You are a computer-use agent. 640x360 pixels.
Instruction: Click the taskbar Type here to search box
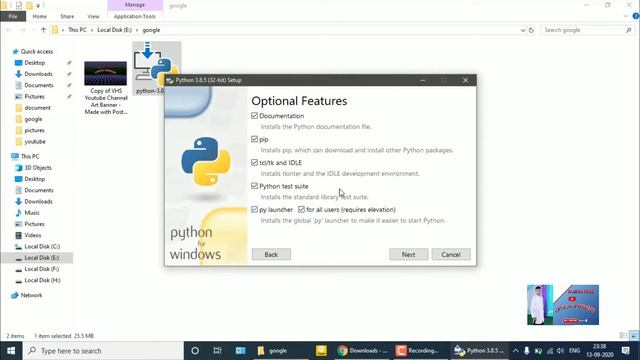[x=103, y=351]
